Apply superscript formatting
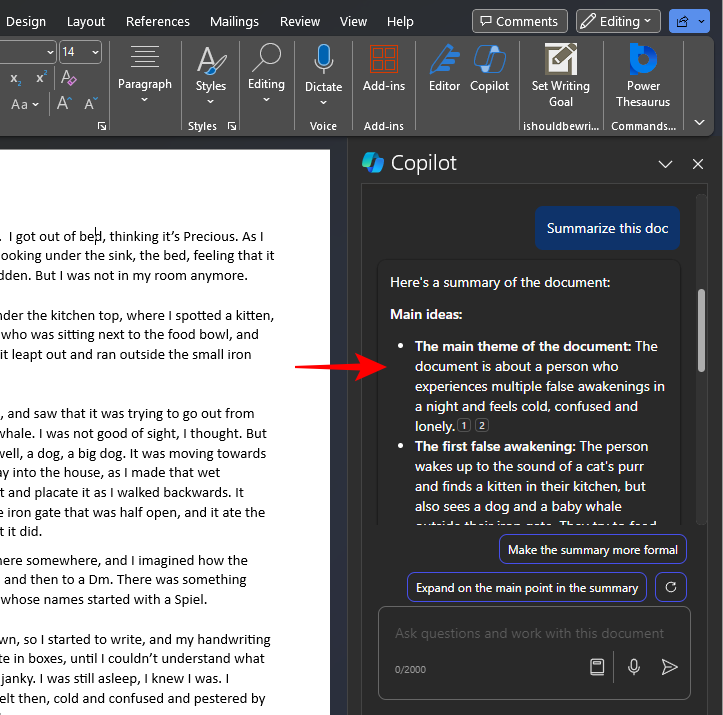 (41, 77)
